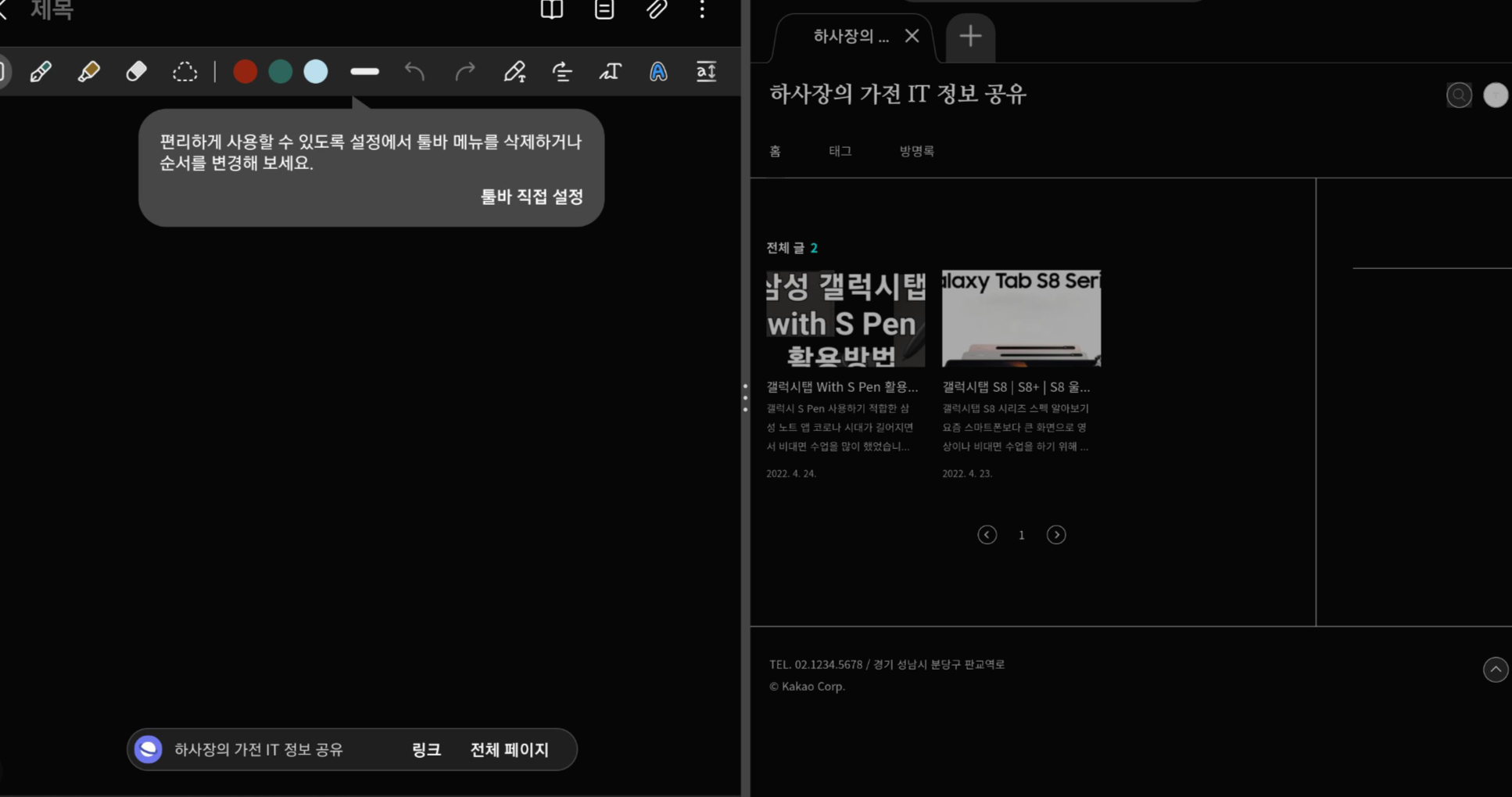
Task: Select page 1 in pagination
Action: [1021, 535]
